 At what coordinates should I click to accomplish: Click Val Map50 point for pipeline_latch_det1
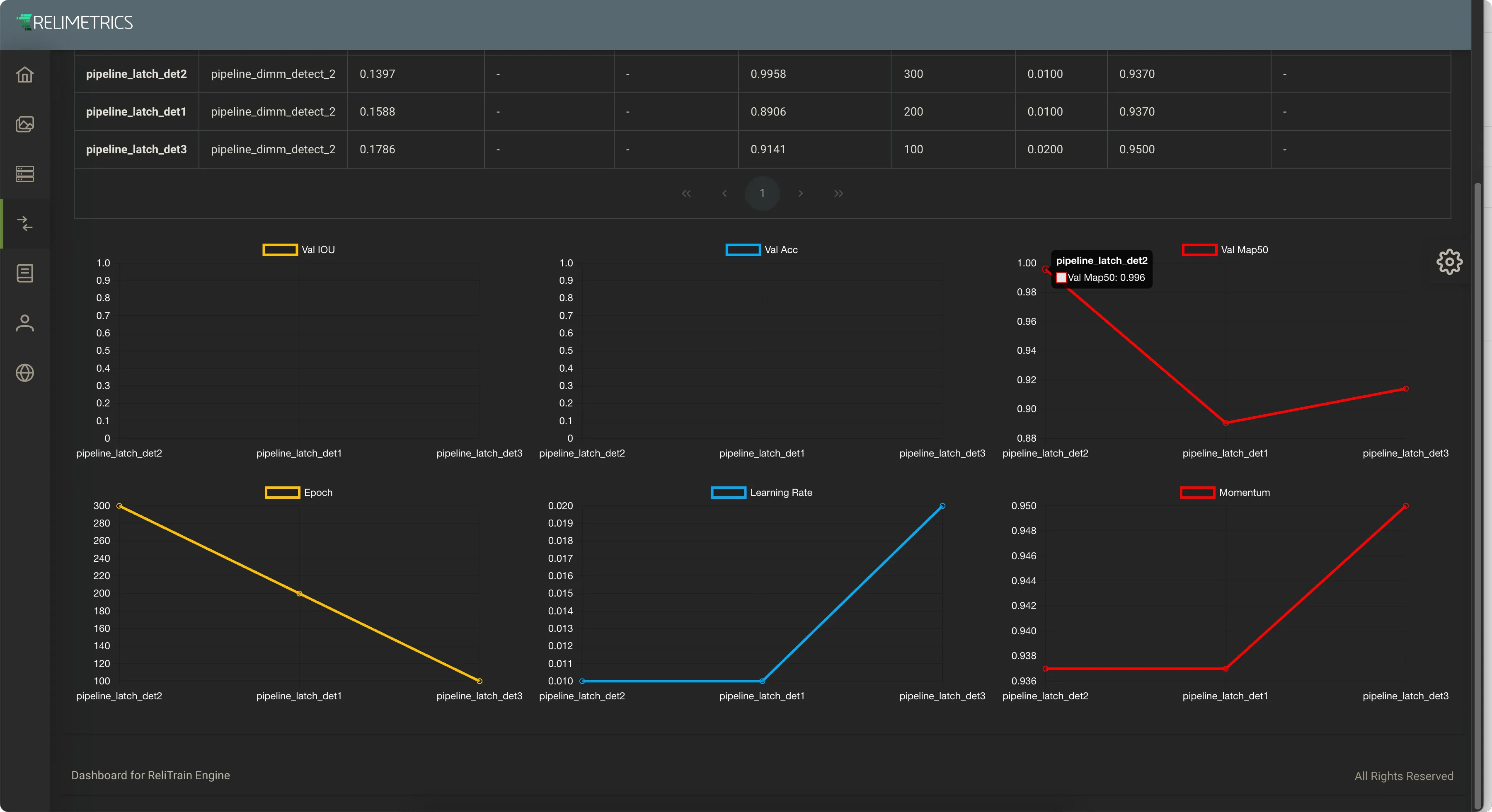[1226, 423]
